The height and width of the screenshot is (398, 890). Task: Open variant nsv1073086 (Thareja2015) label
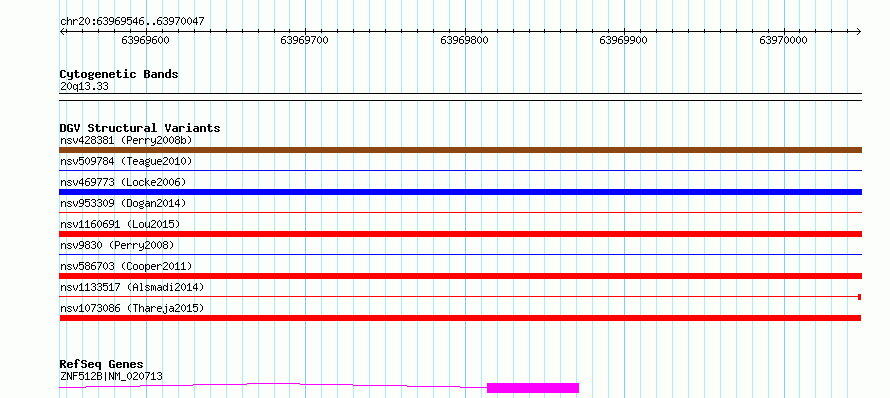click(132, 308)
